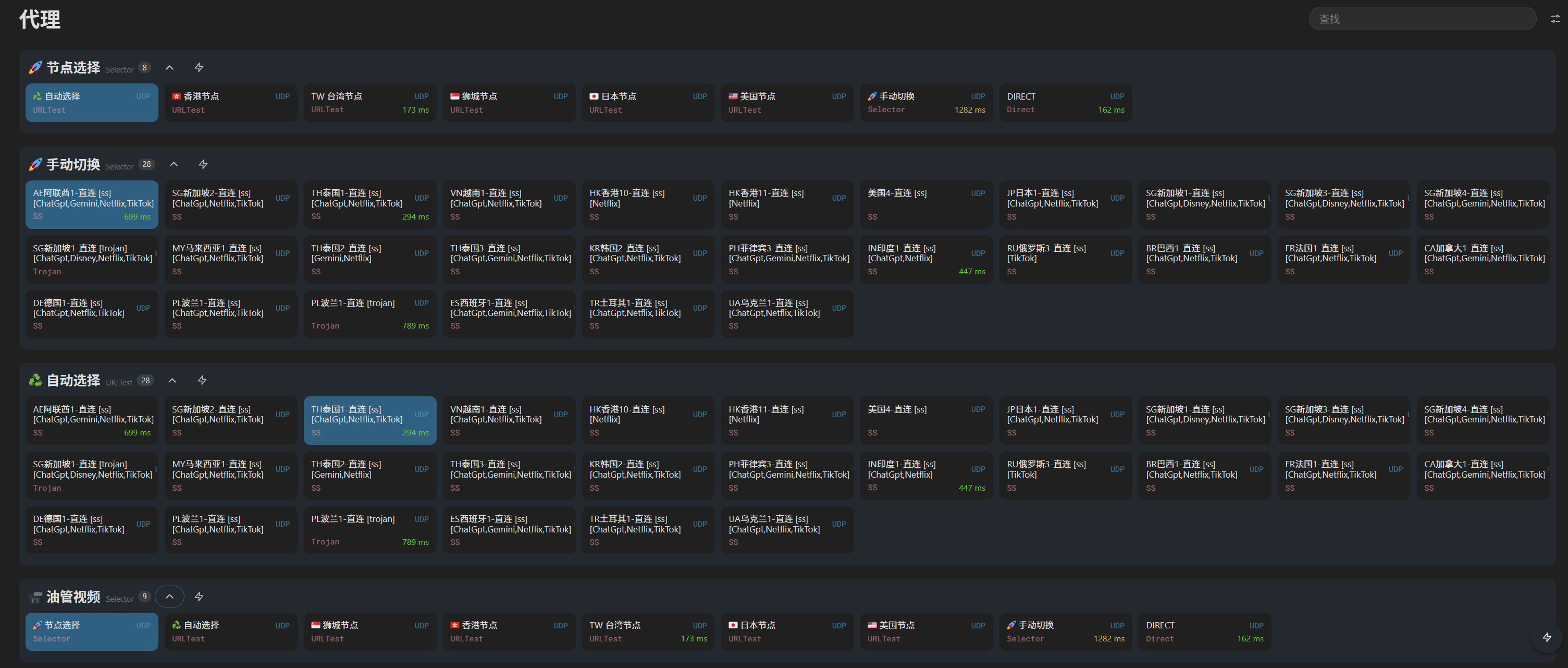Select IN印度1-直连 in 自动选择 group
Image resolution: width=1568 pixels, height=668 pixels.
point(926,476)
